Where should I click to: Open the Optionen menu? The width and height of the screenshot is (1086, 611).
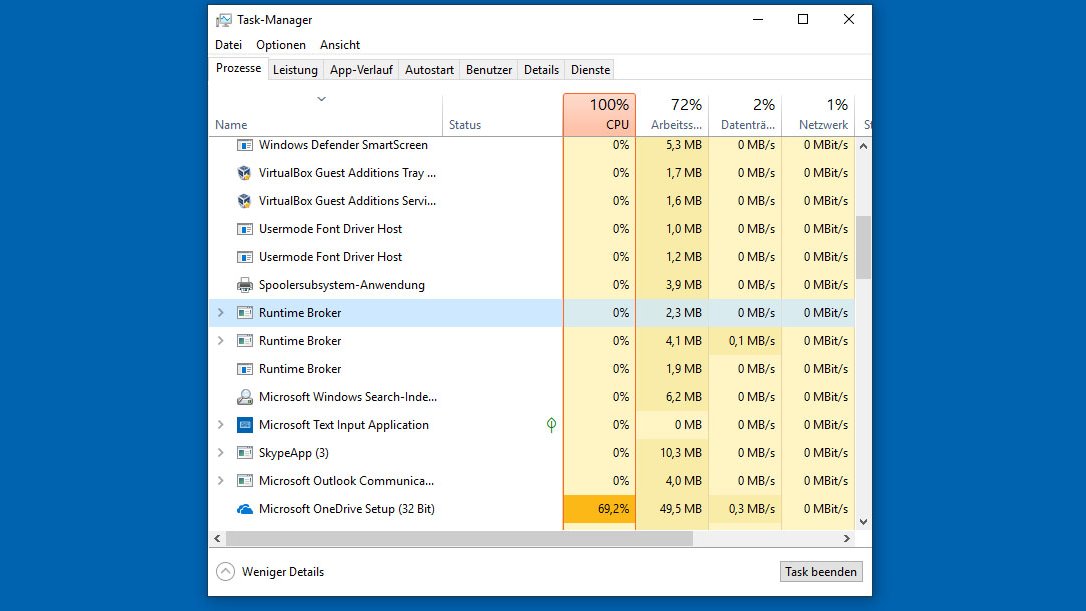point(280,44)
